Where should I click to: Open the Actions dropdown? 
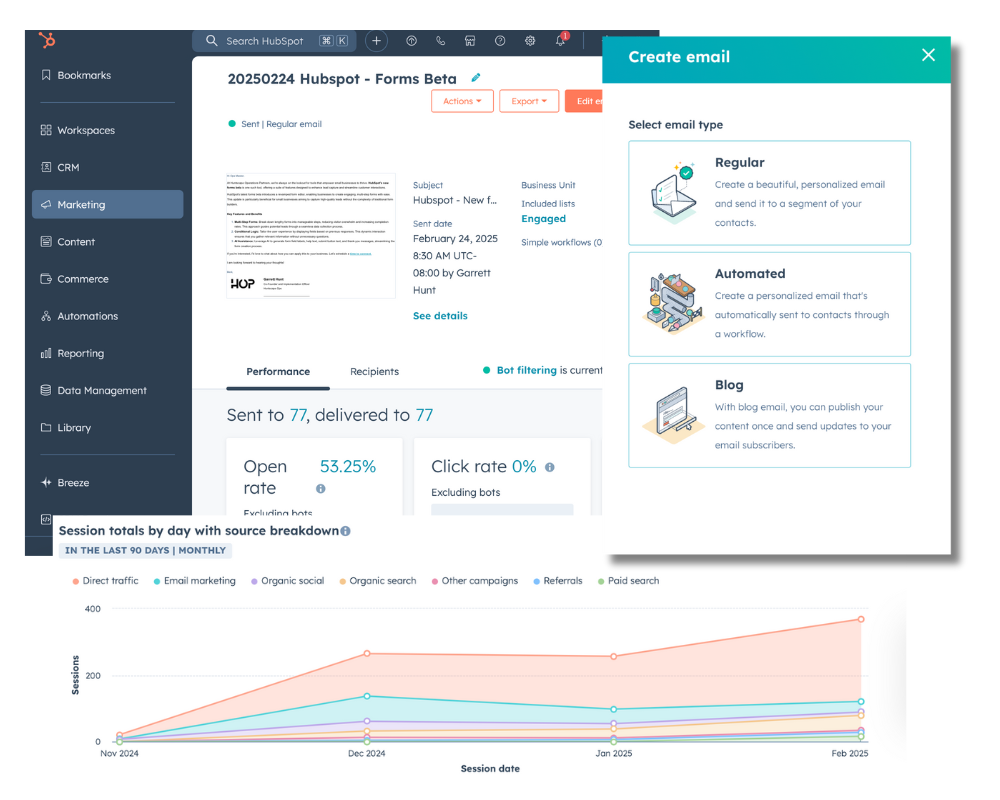pos(462,101)
